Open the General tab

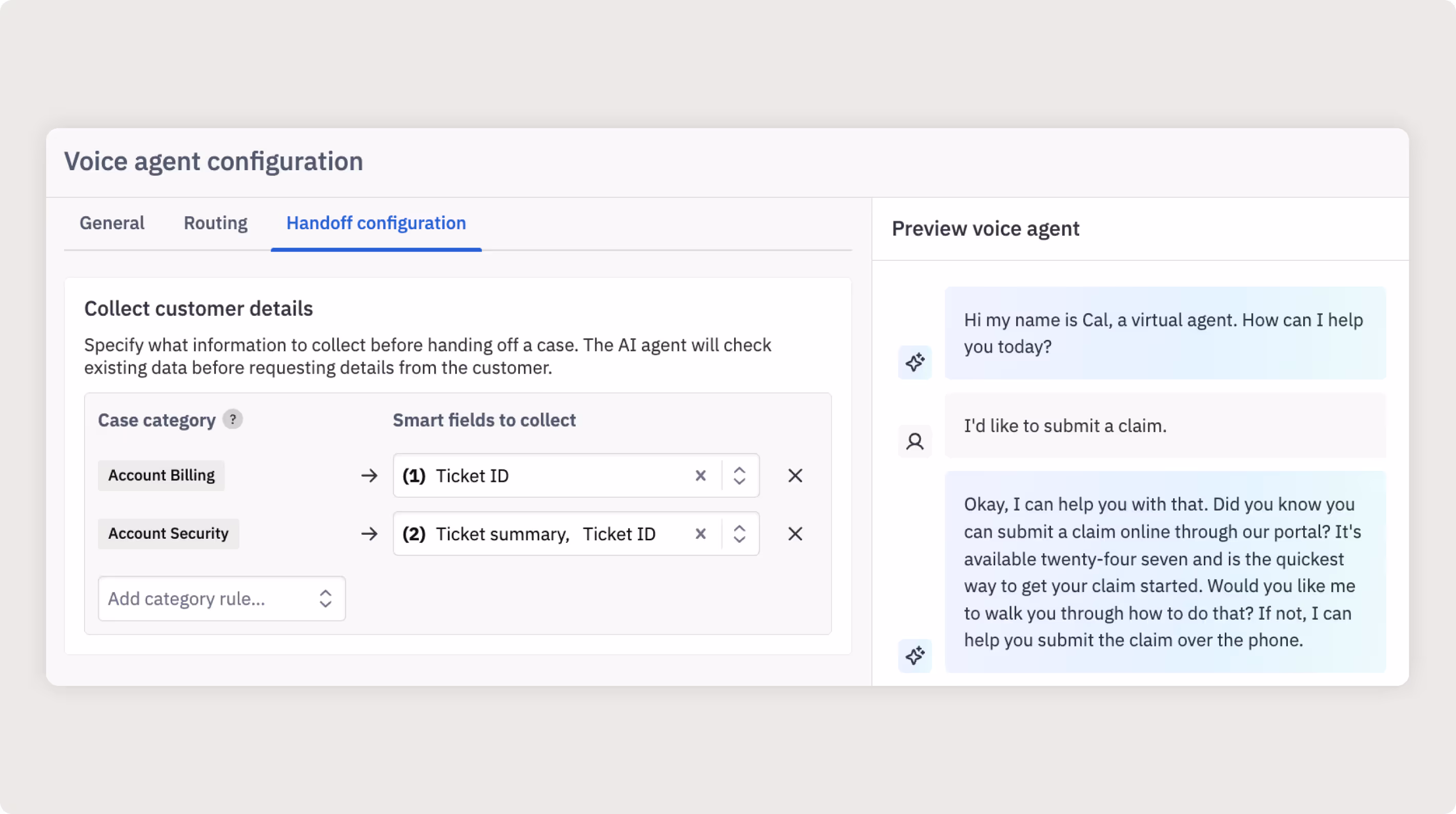[x=112, y=222]
